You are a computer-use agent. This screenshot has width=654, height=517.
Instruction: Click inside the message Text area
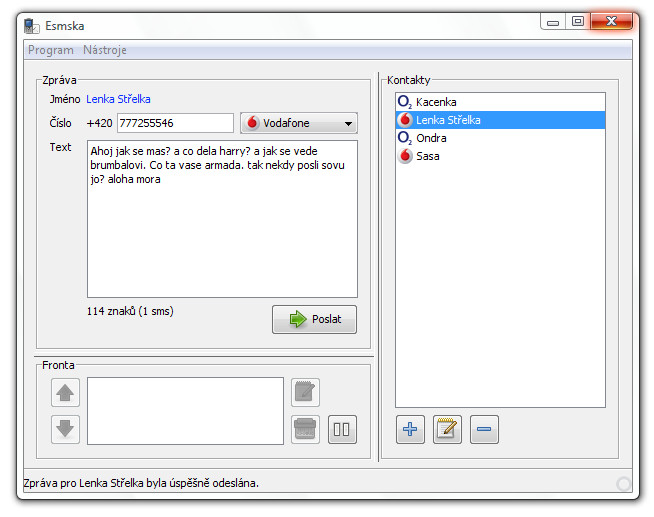click(222, 219)
